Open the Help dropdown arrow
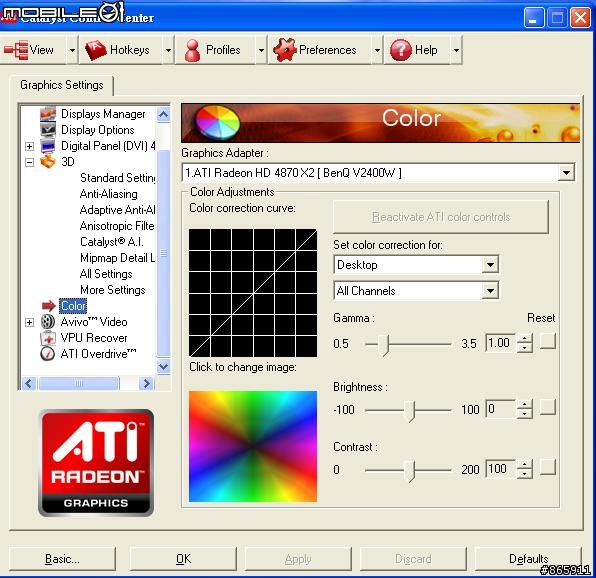This screenshot has height=578, width=596. [456, 50]
